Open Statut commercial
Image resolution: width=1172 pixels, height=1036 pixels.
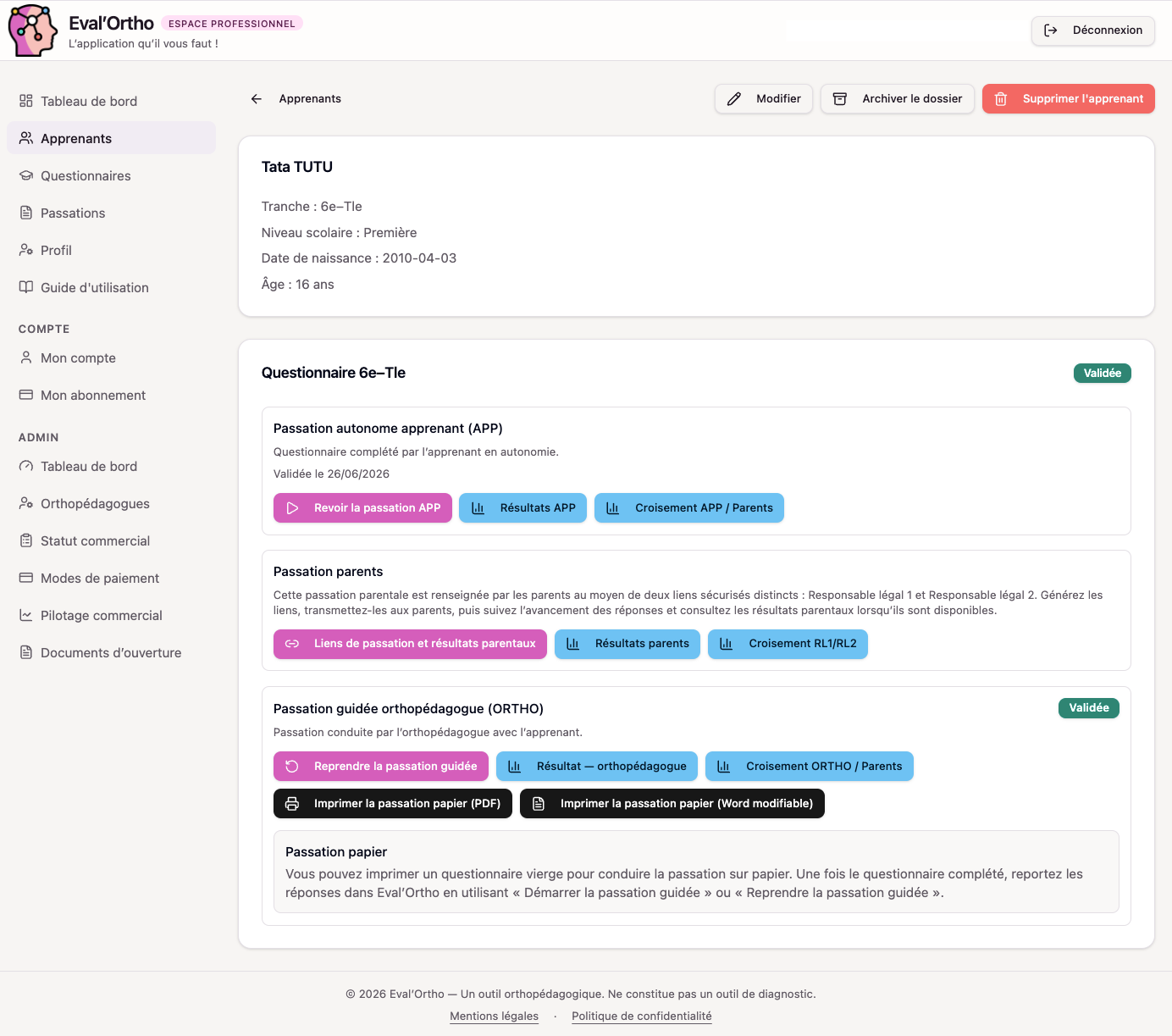111,540
